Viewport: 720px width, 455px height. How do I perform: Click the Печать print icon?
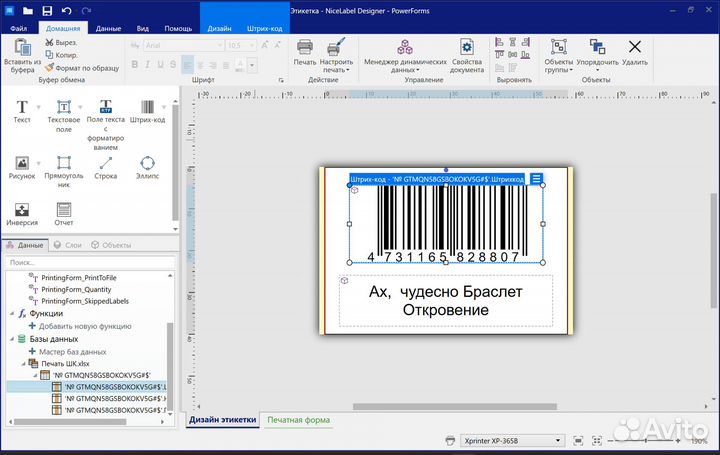(x=305, y=53)
